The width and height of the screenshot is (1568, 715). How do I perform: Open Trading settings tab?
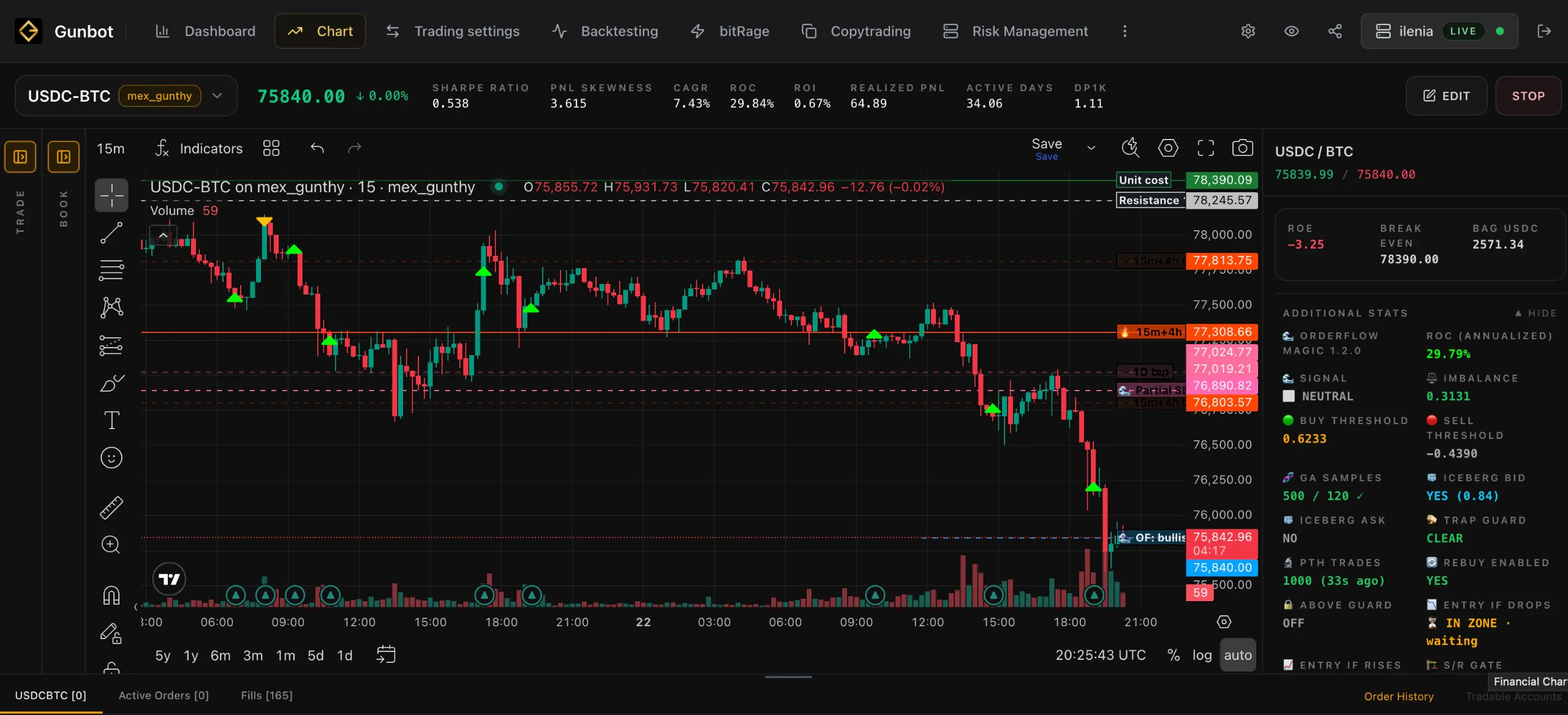click(453, 31)
